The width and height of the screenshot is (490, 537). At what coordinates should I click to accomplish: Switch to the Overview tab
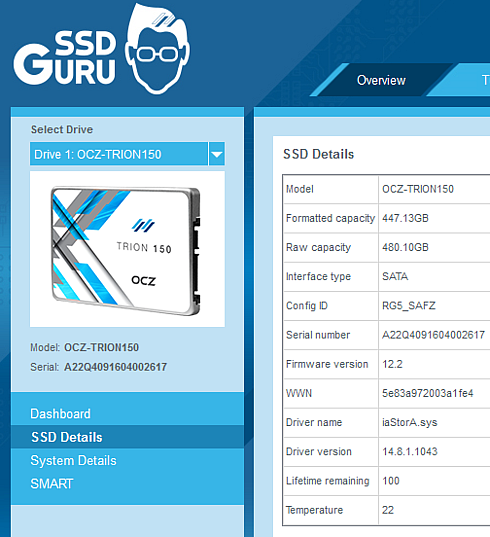point(381,80)
